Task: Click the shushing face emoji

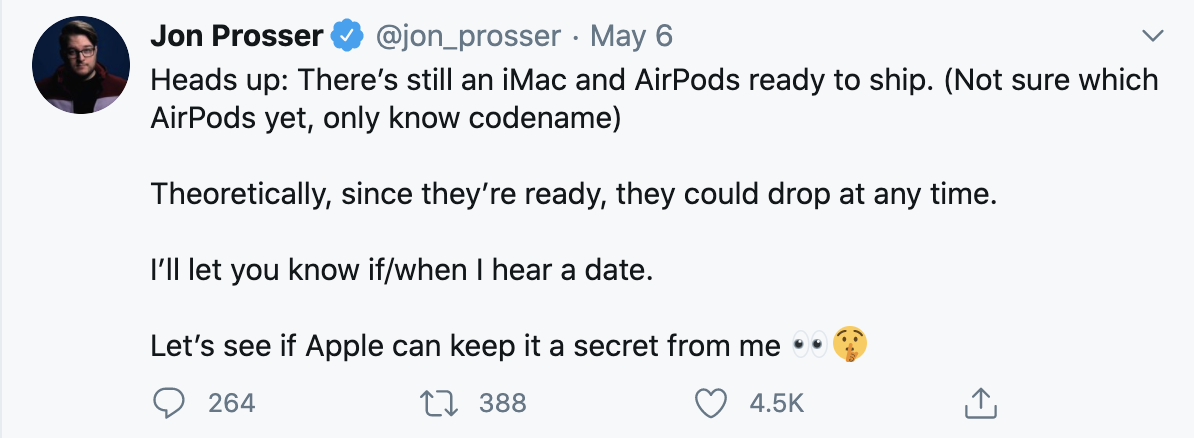Action: point(849,346)
